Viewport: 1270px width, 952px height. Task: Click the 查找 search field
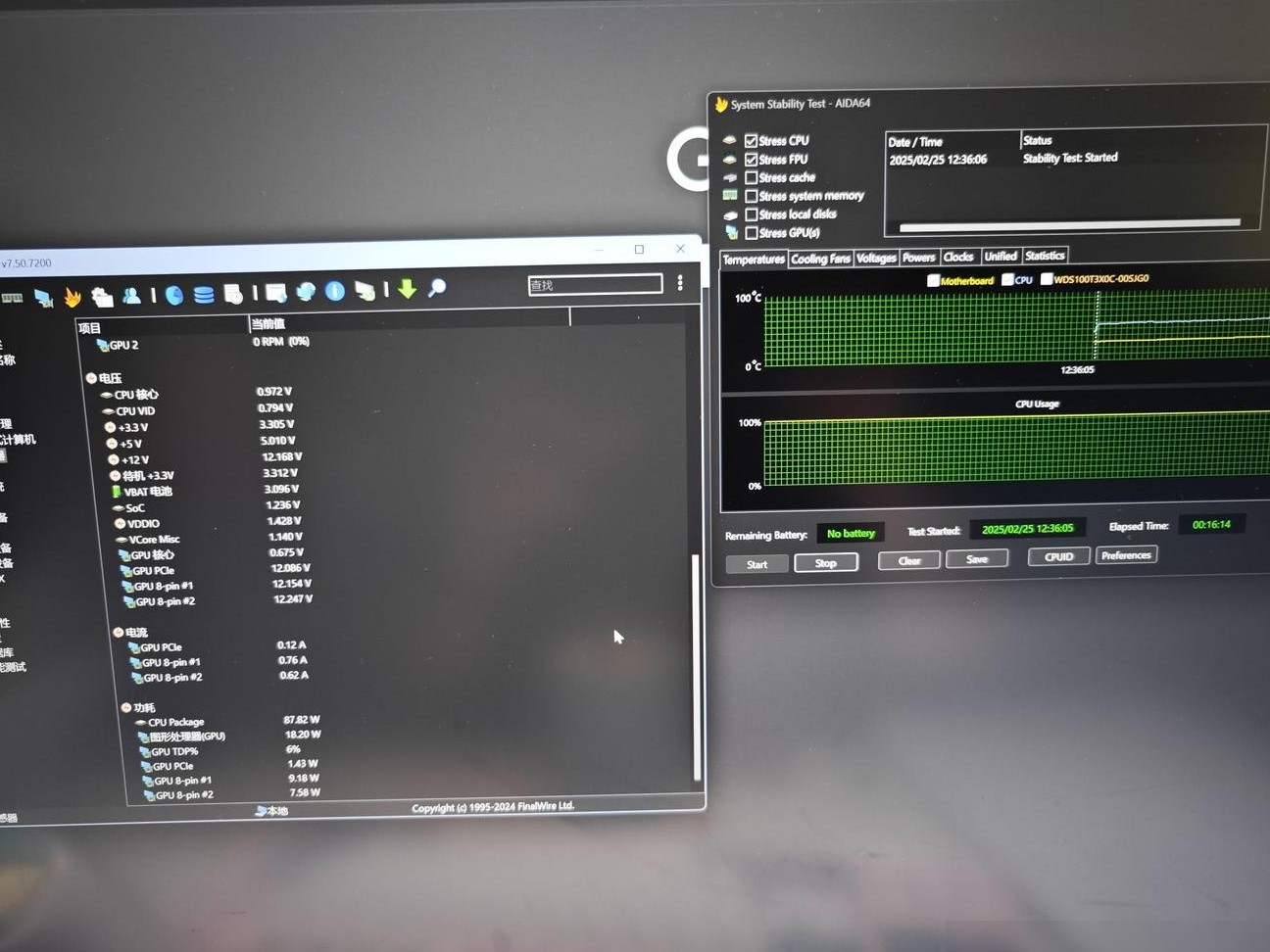595,285
